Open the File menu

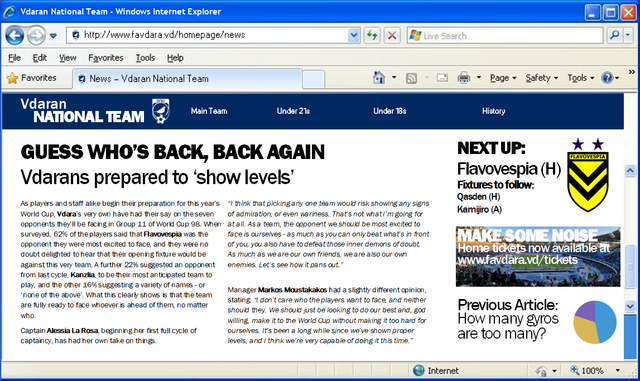[x=14, y=58]
